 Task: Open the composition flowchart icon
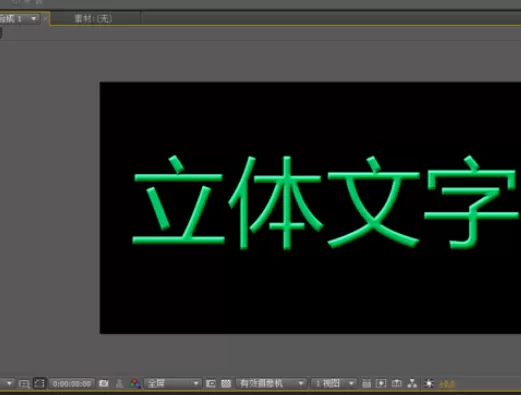(412, 384)
